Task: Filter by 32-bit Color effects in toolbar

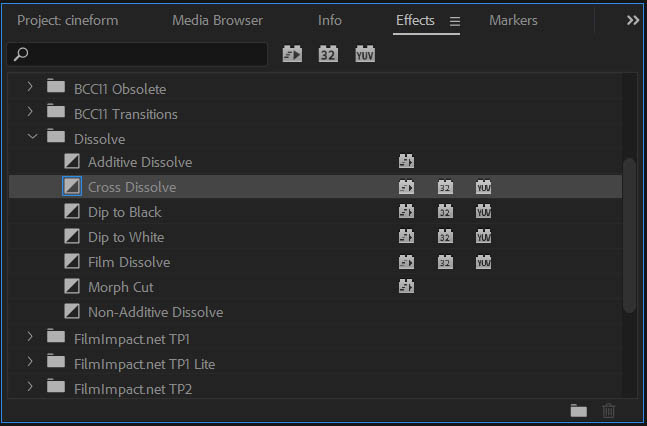Action: (x=328, y=54)
